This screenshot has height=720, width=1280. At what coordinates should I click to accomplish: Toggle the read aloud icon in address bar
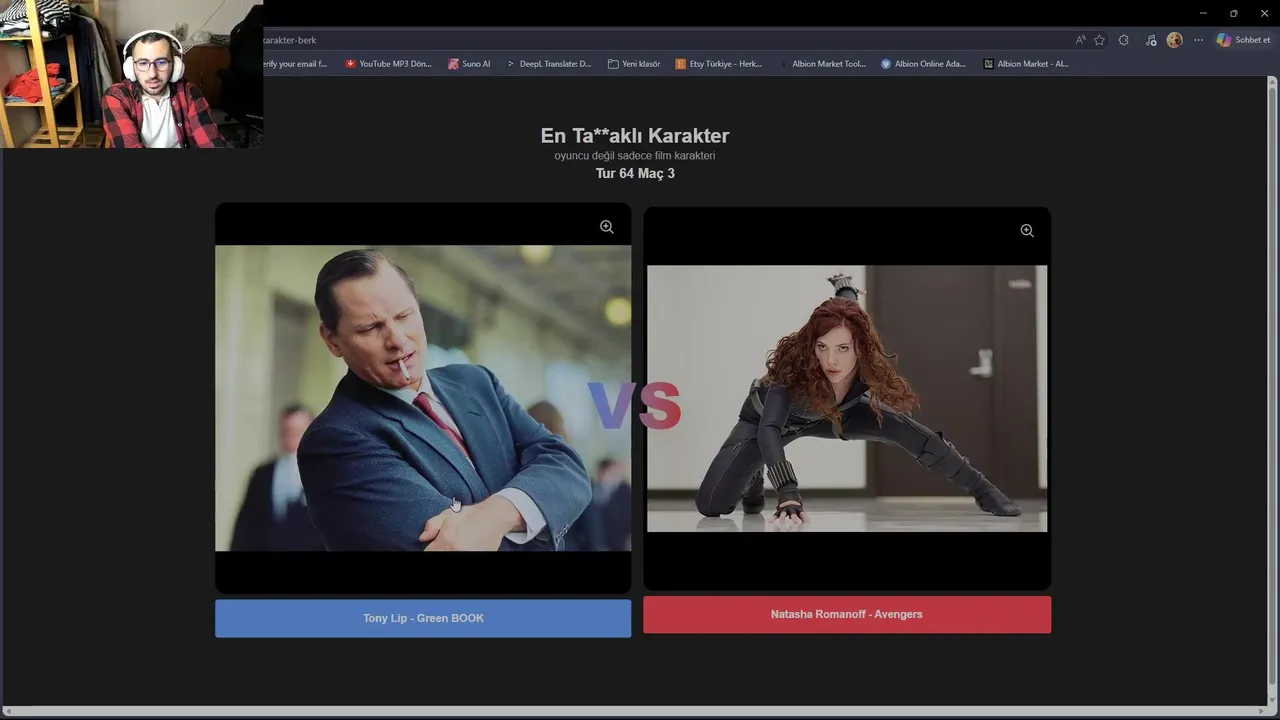point(1080,40)
